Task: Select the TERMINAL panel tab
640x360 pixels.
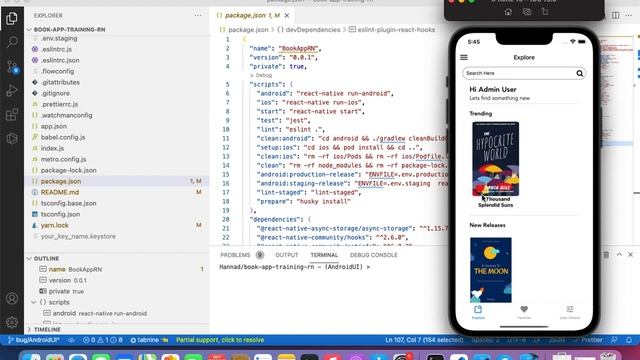Action: [324, 255]
